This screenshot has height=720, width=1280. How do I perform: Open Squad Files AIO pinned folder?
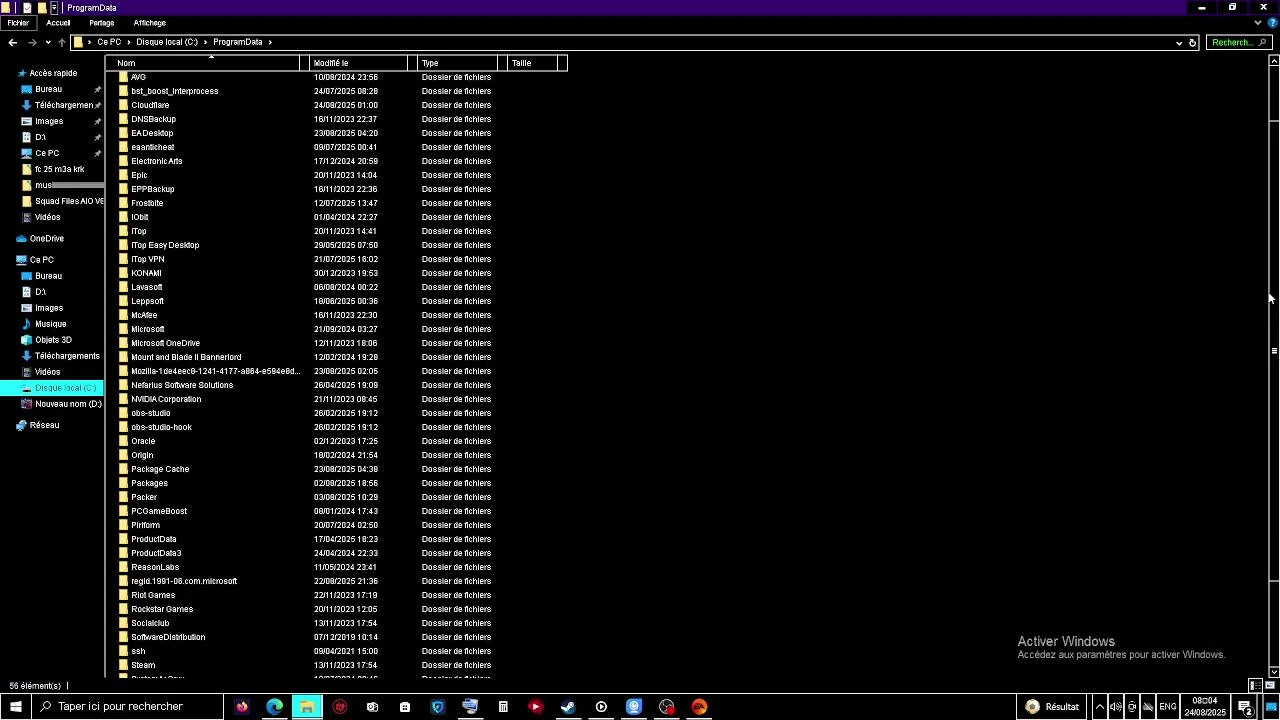[x=69, y=201]
